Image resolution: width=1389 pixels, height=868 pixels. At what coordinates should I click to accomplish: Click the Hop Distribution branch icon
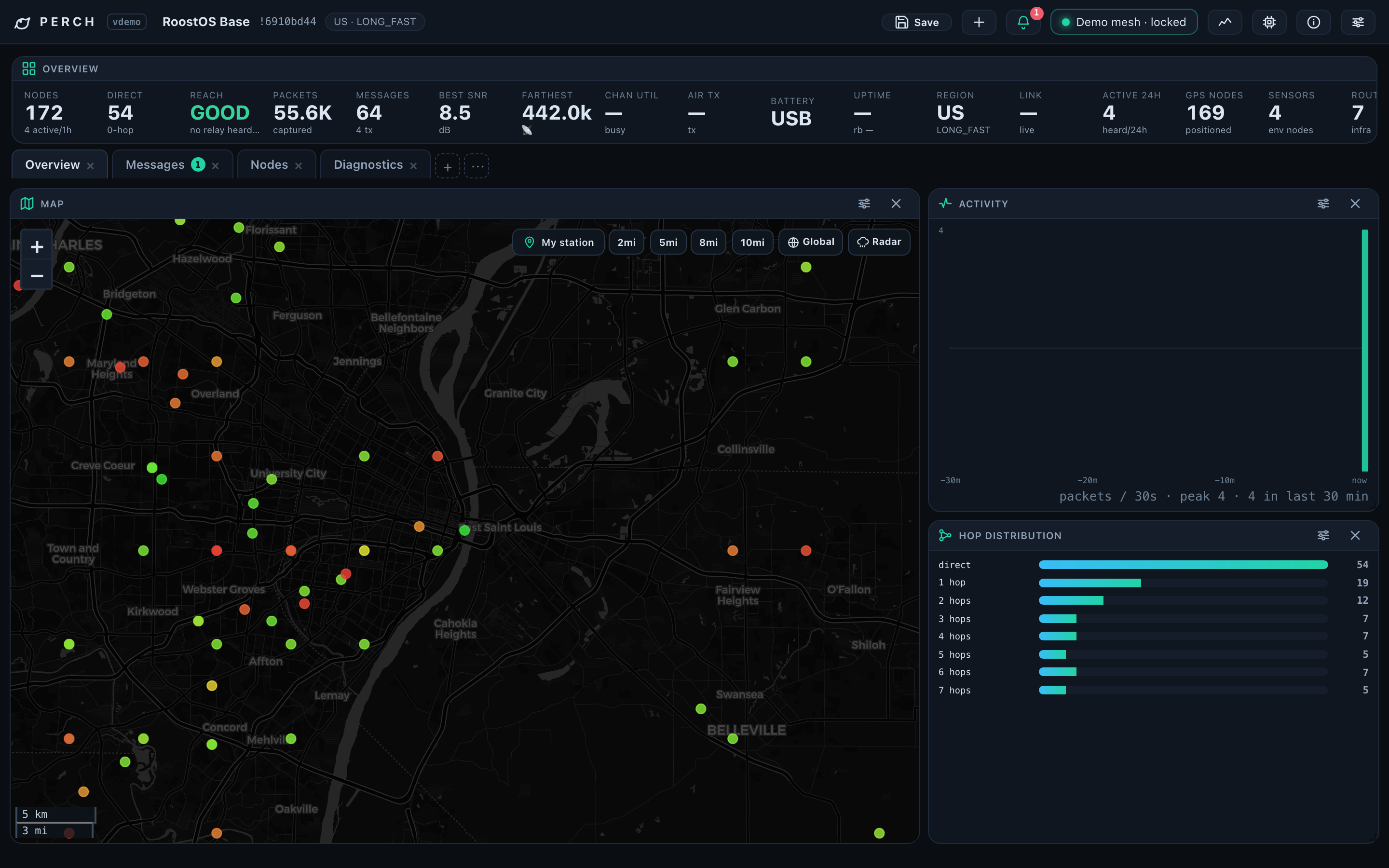click(x=945, y=536)
